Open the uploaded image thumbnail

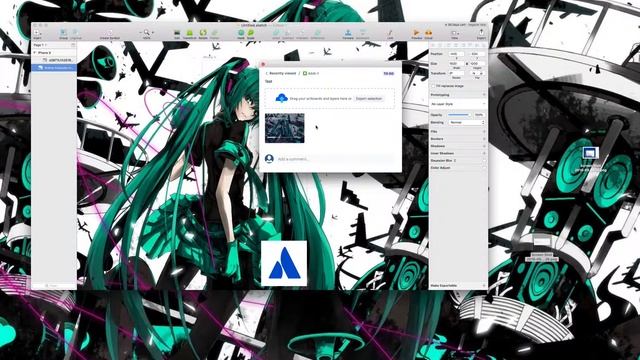tap(284, 128)
